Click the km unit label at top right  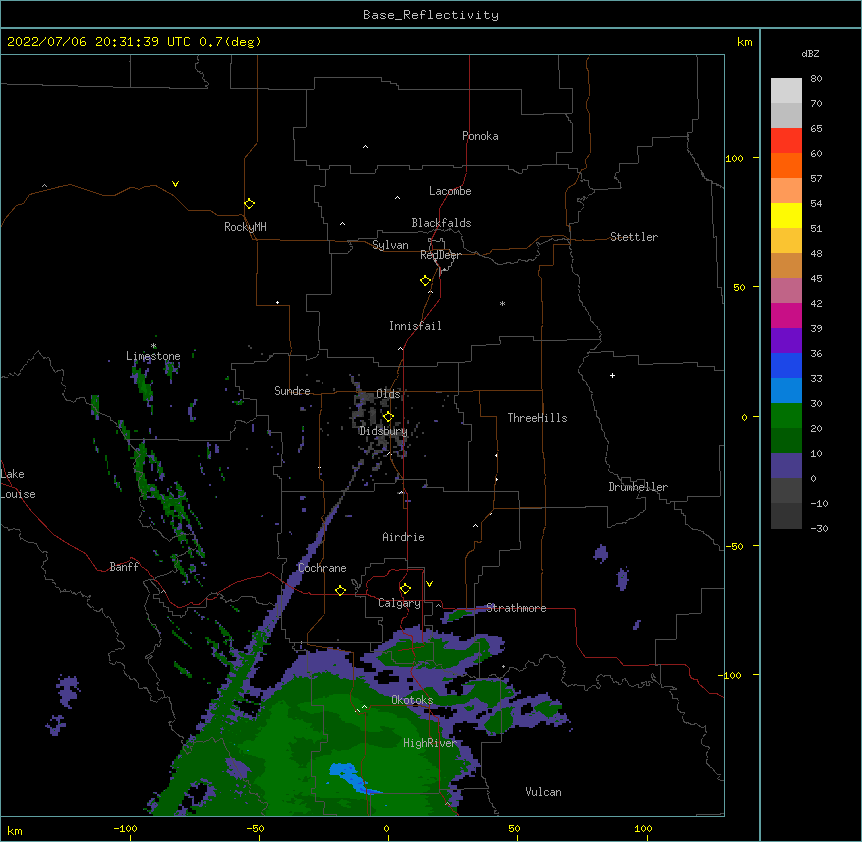pos(745,42)
